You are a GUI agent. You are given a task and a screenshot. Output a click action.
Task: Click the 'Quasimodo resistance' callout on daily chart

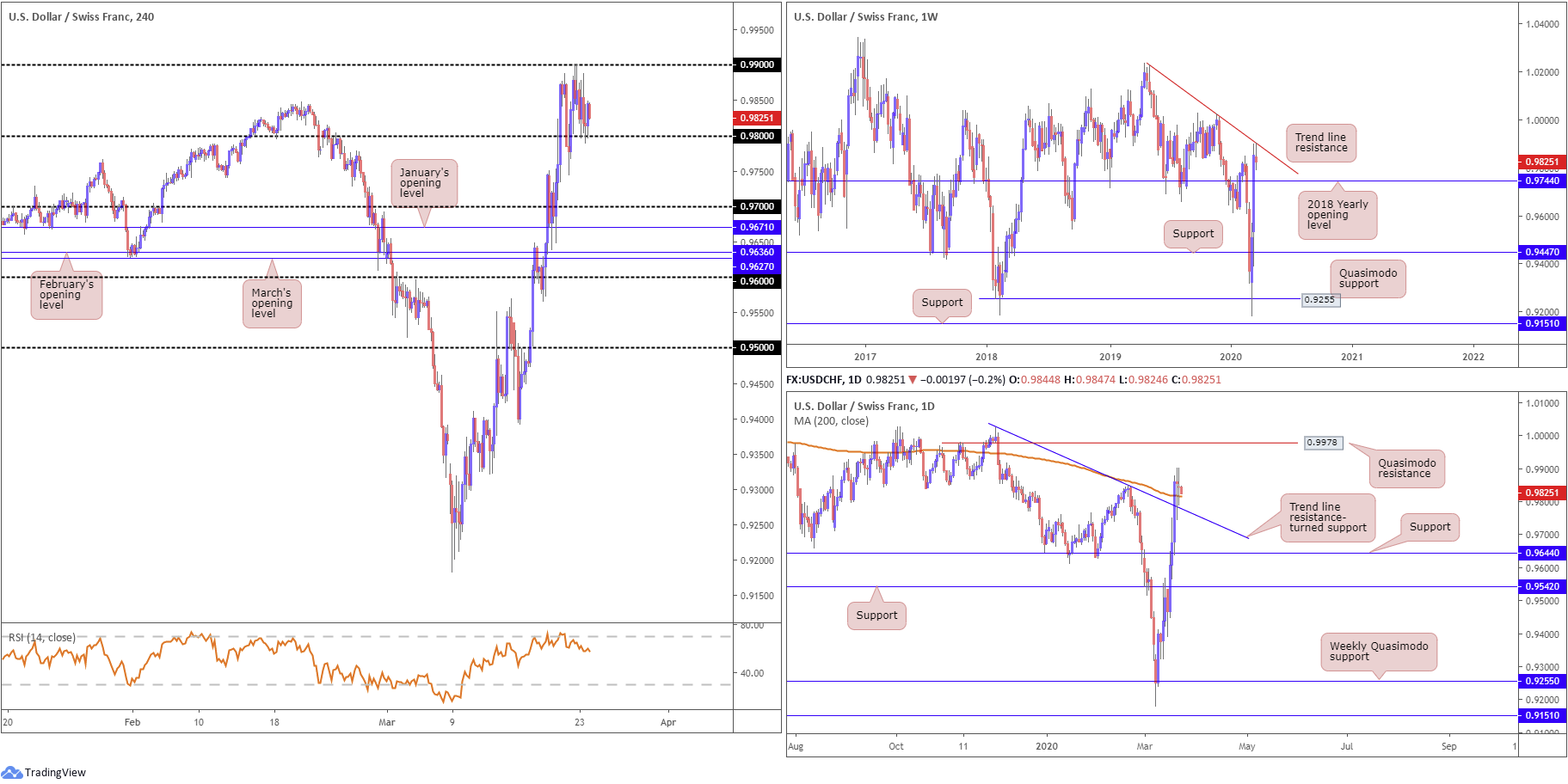pos(1406,469)
